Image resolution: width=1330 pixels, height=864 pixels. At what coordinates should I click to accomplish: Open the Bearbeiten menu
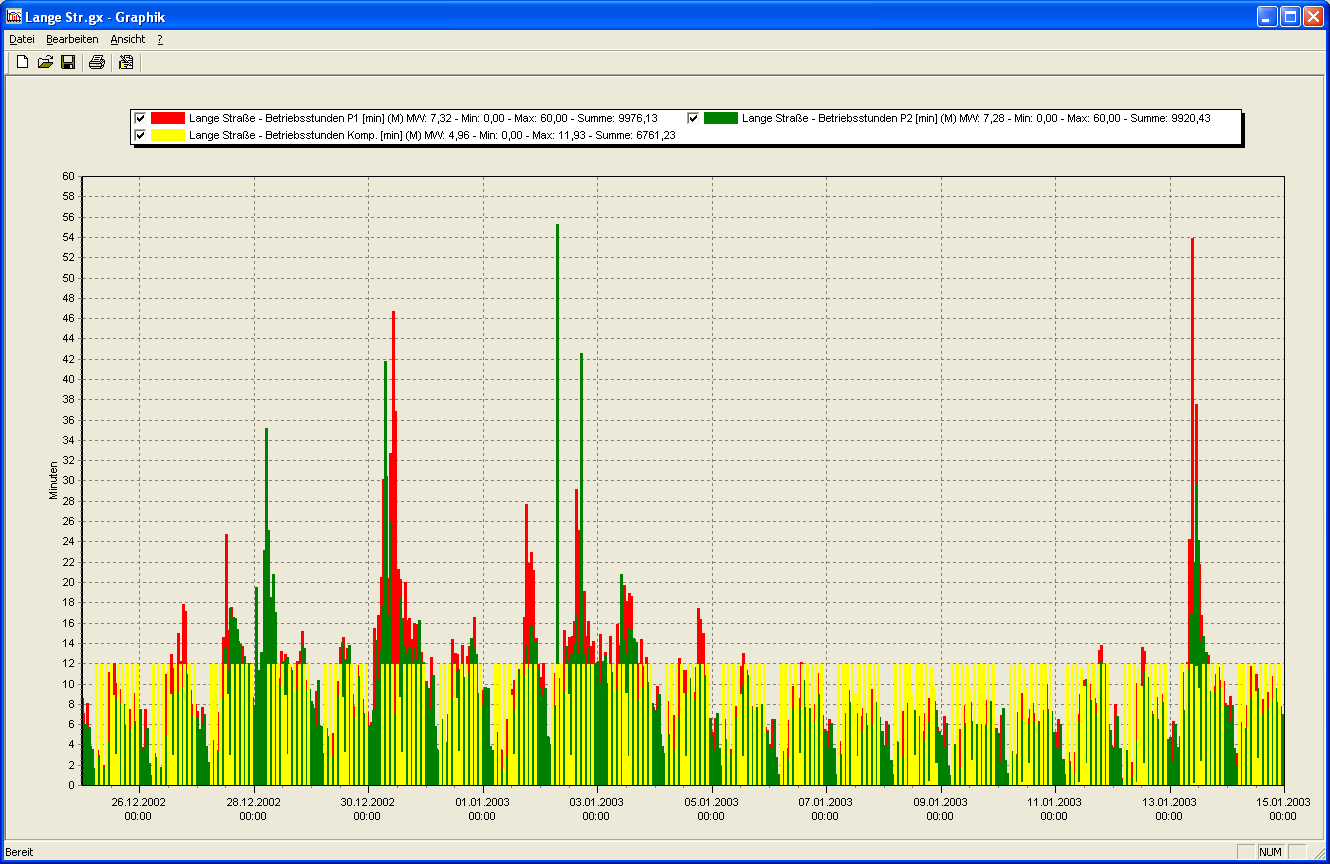coord(72,39)
